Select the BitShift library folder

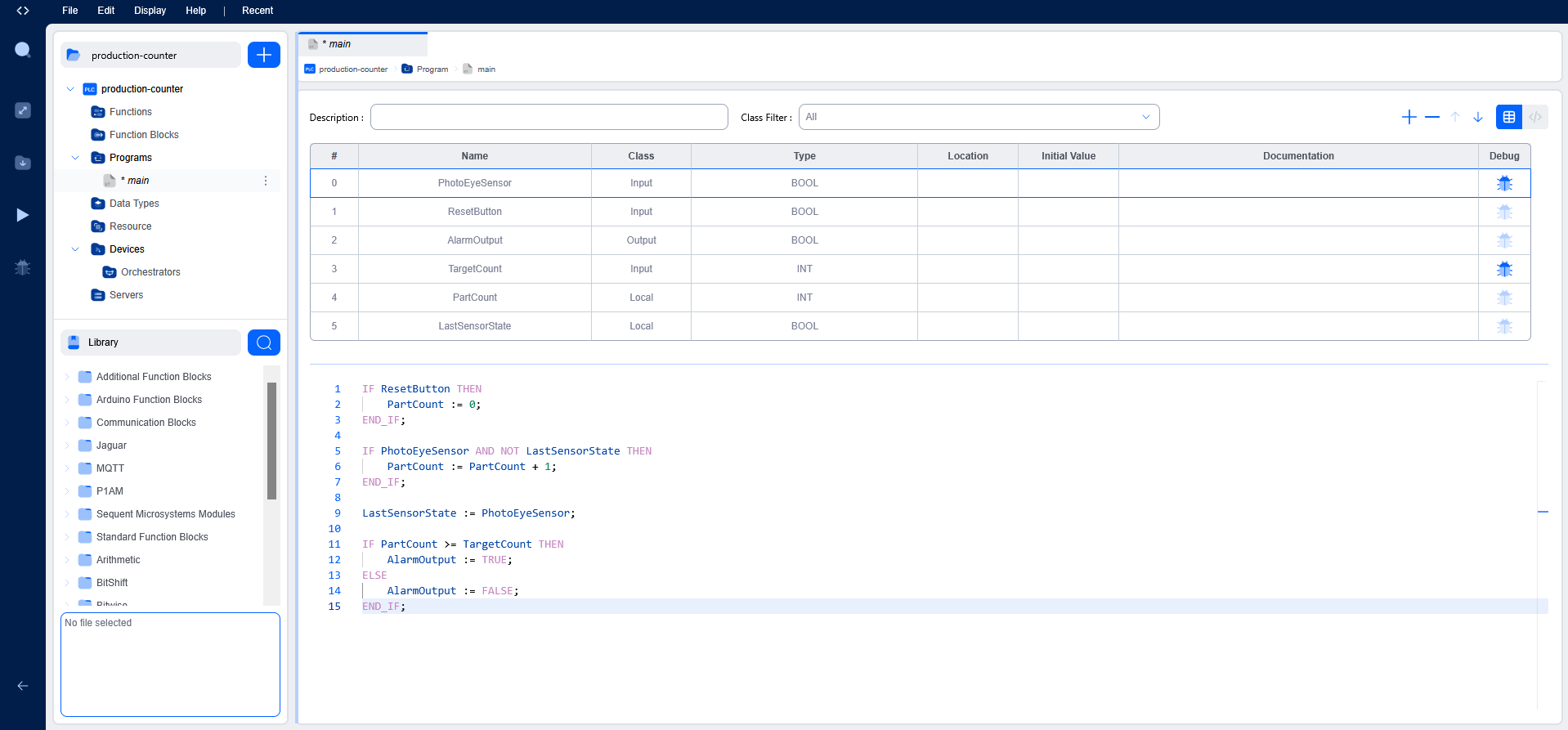112,583
